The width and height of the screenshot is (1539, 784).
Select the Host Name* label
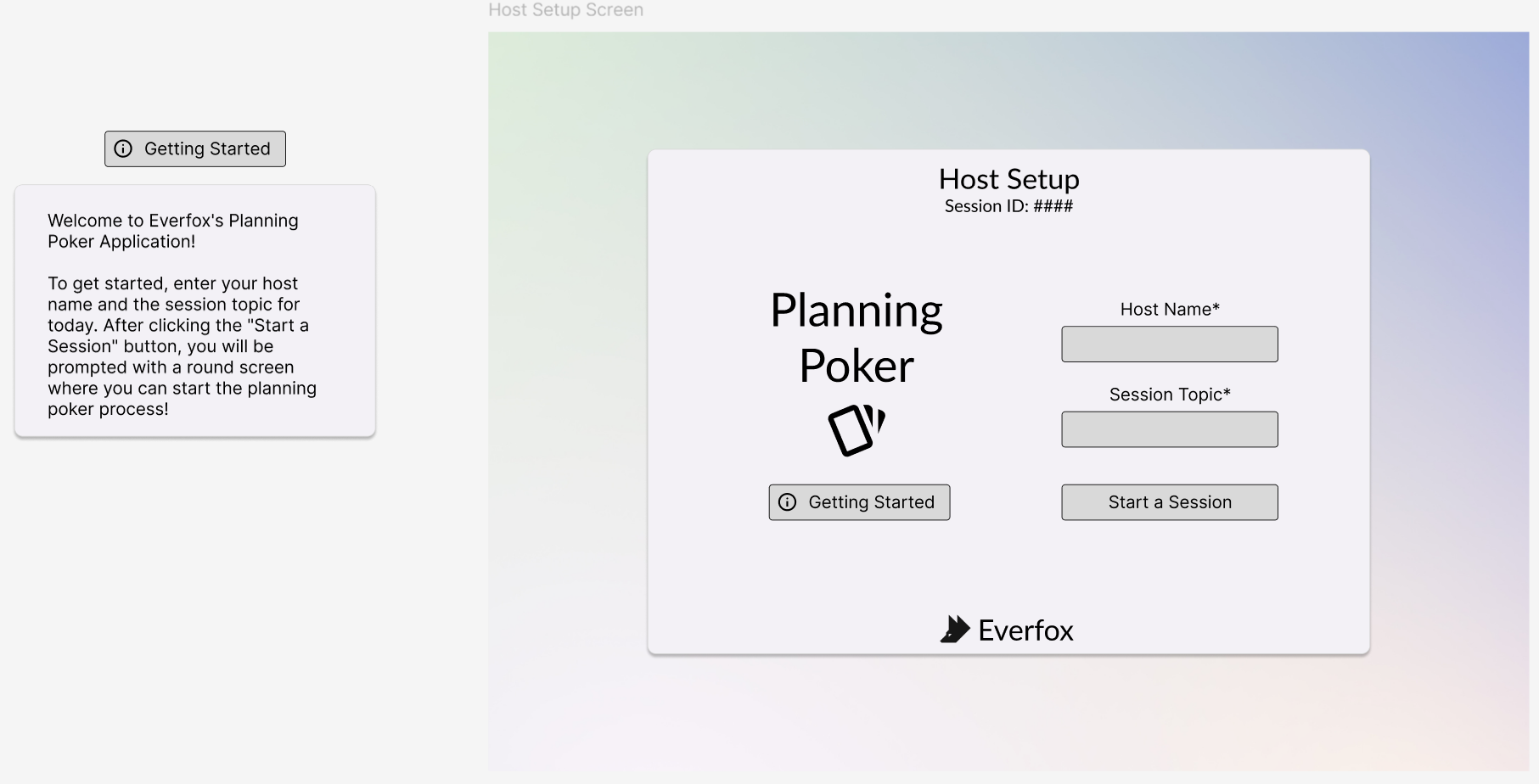[x=1169, y=309]
